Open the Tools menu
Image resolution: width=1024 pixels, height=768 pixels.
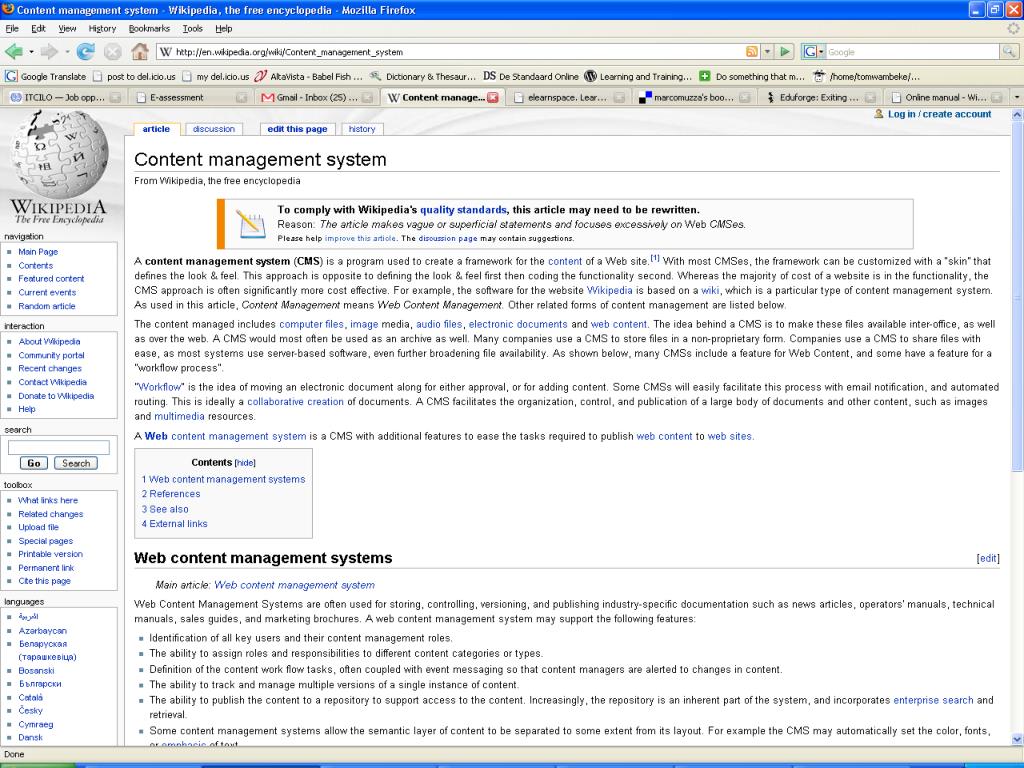192,29
